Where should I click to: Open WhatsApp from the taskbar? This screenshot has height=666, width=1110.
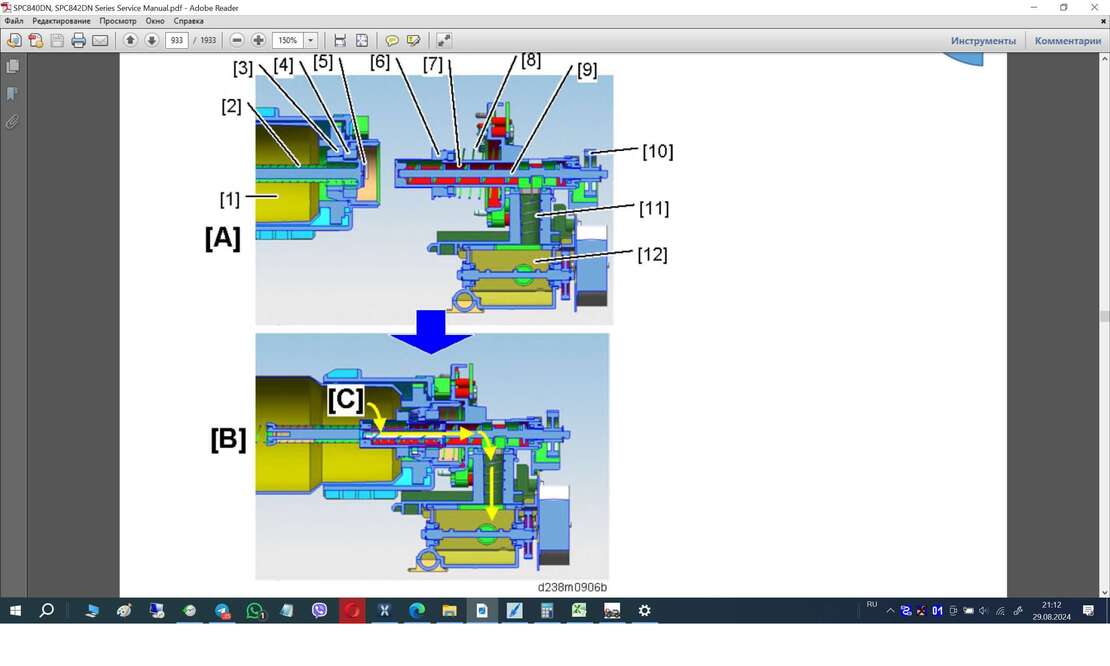pyautogui.click(x=255, y=611)
